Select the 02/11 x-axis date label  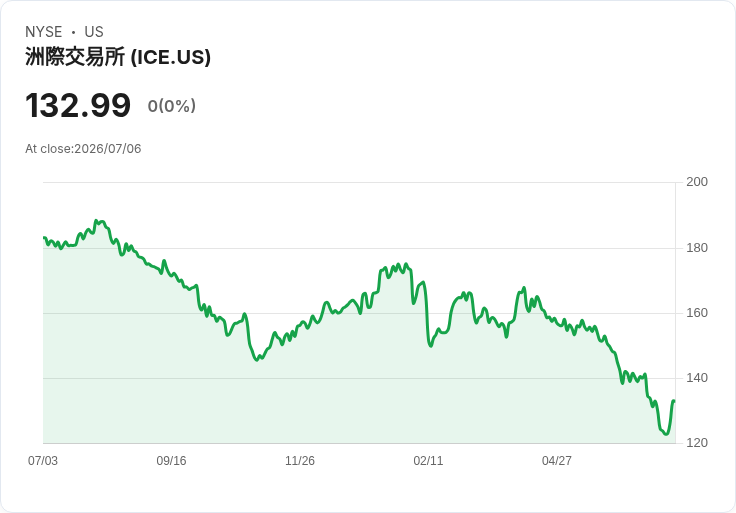(x=428, y=460)
